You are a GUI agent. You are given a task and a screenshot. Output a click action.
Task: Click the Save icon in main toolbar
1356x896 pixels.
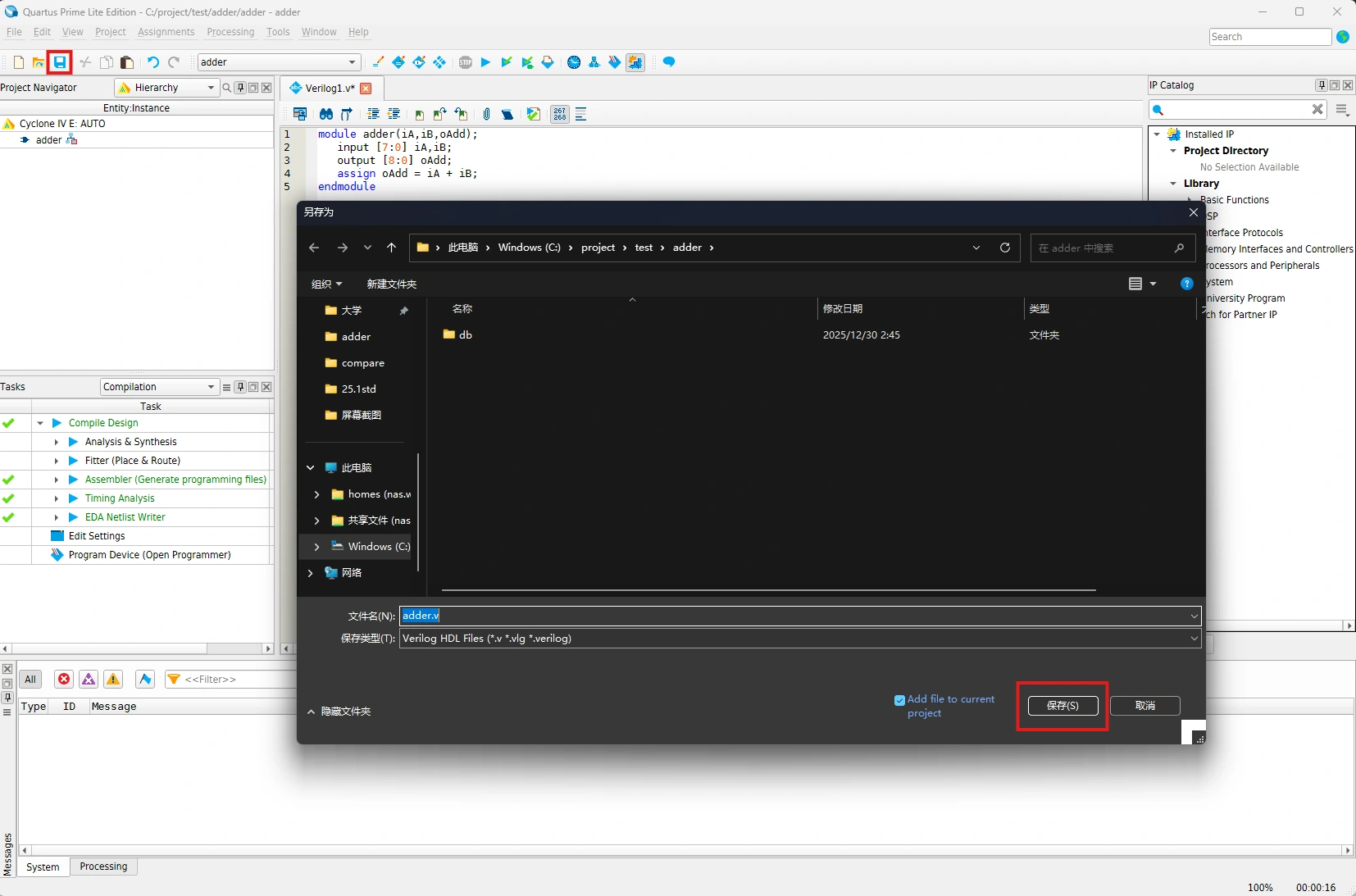[59, 62]
